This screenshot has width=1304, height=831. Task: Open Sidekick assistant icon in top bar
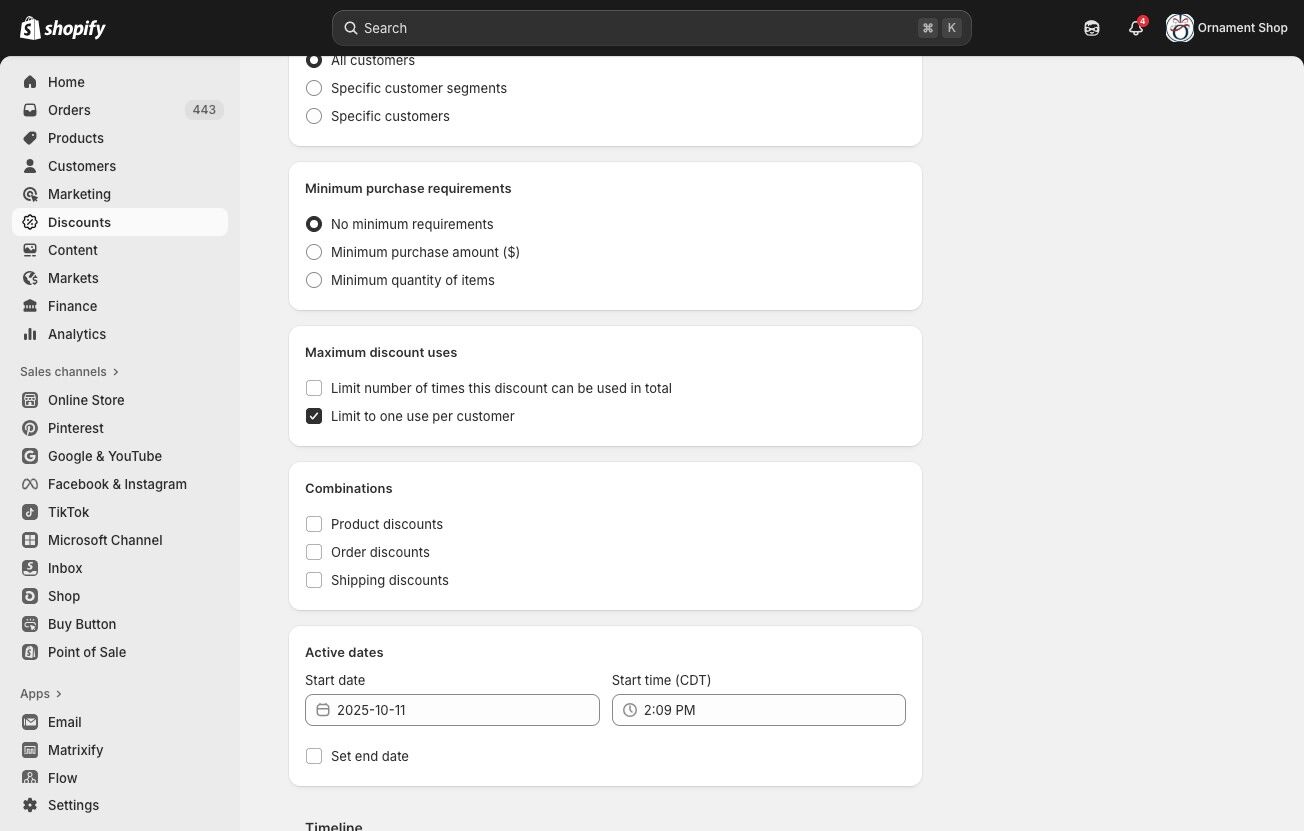(1091, 28)
